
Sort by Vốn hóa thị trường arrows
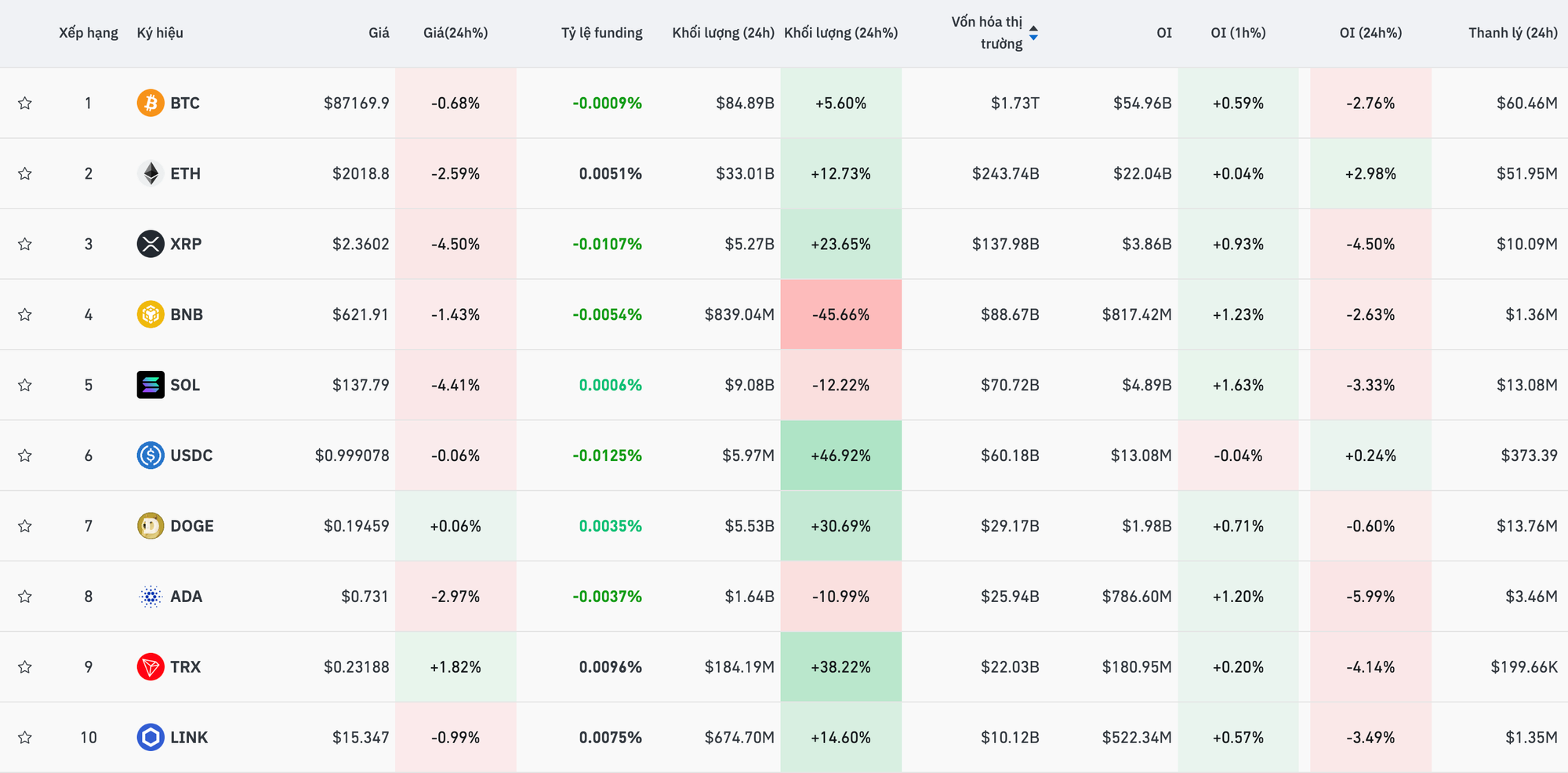(x=1033, y=33)
